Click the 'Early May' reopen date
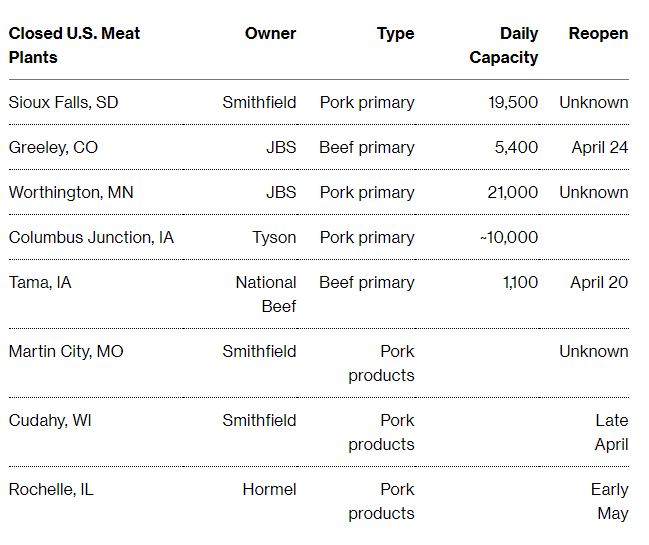Screen dimensions: 649x545 (610, 502)
